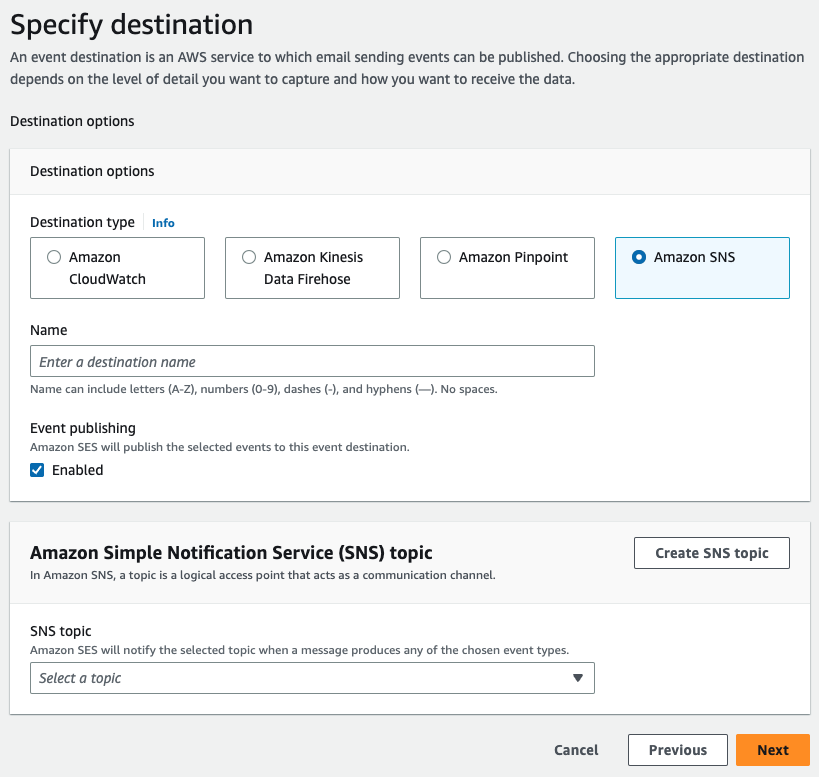Go back with the Previous button
Image resolution: width=819 pixels, height=777 pixels.
pos(677,750)
